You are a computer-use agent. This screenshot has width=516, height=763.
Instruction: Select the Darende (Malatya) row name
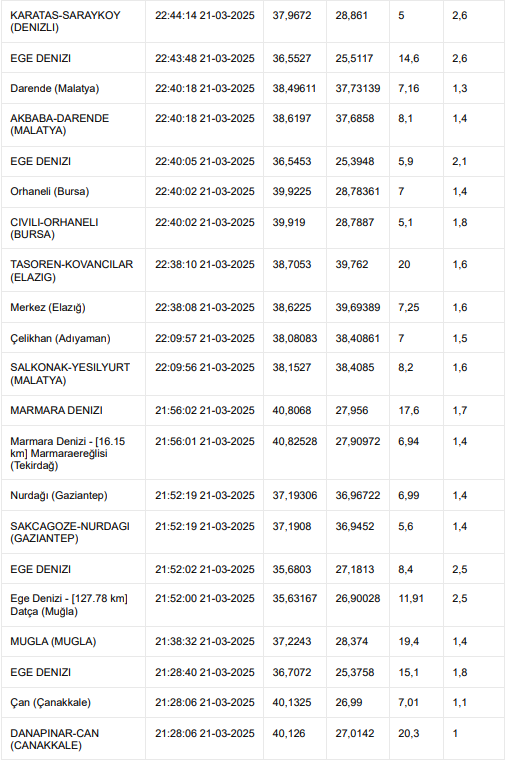coord(55,89)
